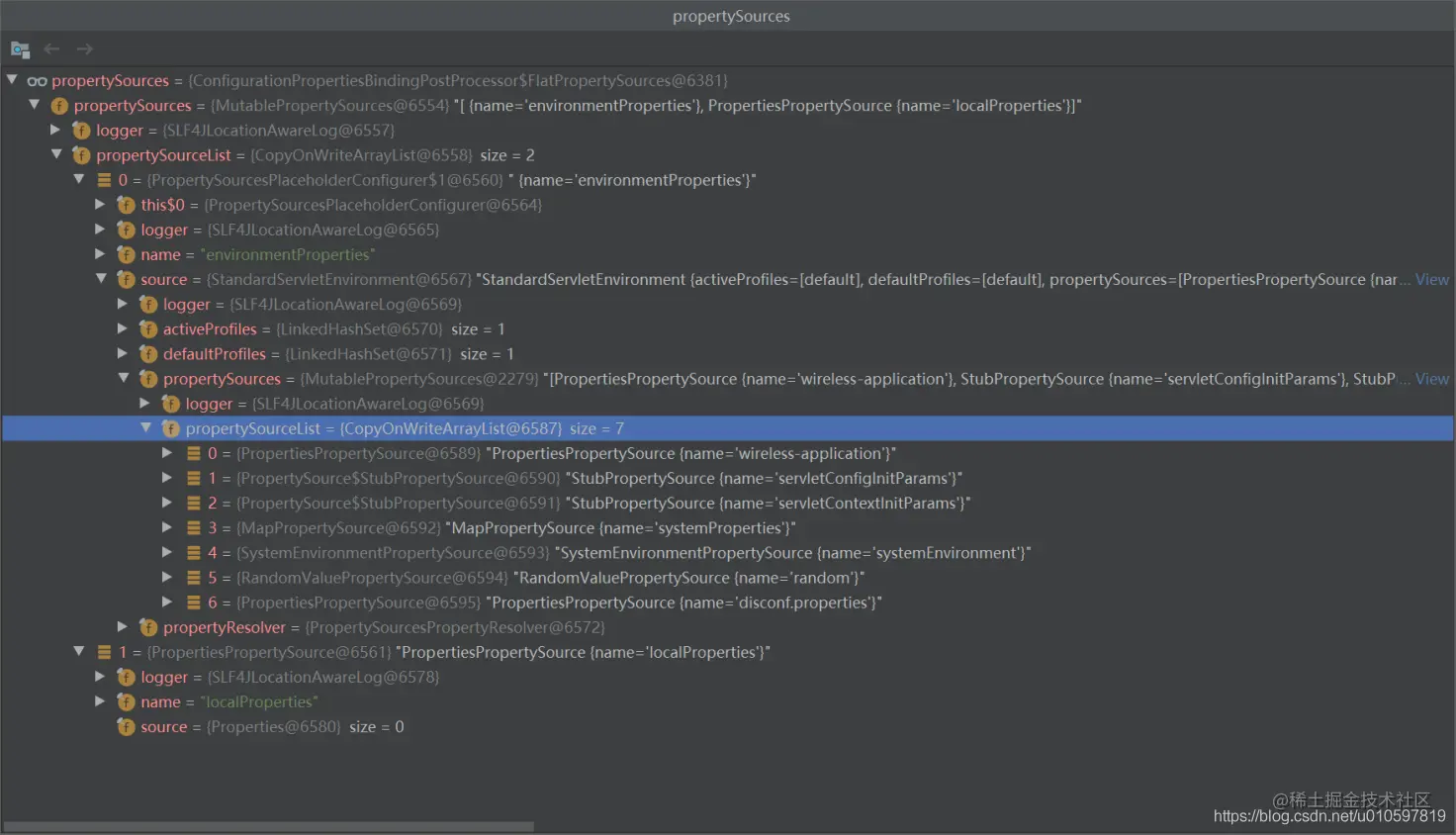The image size is (1456, 835).
Task: Collapse propertySourceList CopyOnWriteArrayList@6558
Action: coord(56,153)
